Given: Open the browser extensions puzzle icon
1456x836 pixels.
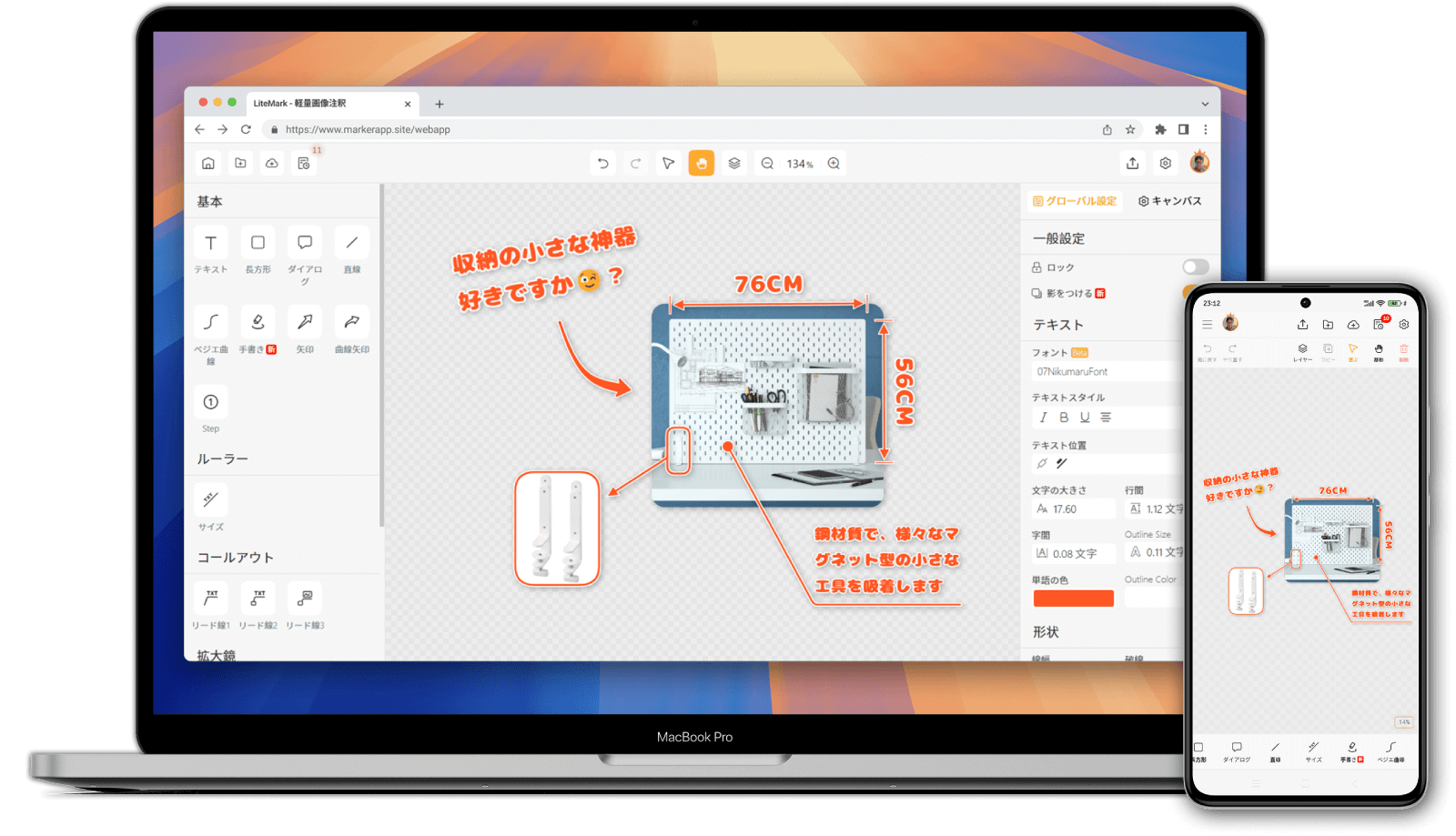Looking at the screenshot, I should pos(1160,129).
